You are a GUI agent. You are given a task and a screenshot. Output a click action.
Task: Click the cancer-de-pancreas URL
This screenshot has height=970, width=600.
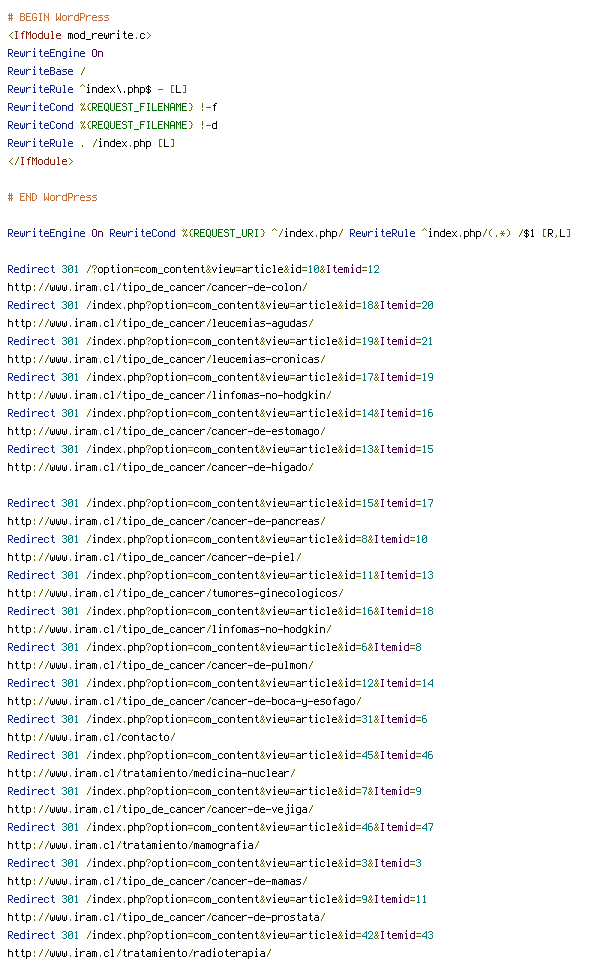tap(166, 521)
